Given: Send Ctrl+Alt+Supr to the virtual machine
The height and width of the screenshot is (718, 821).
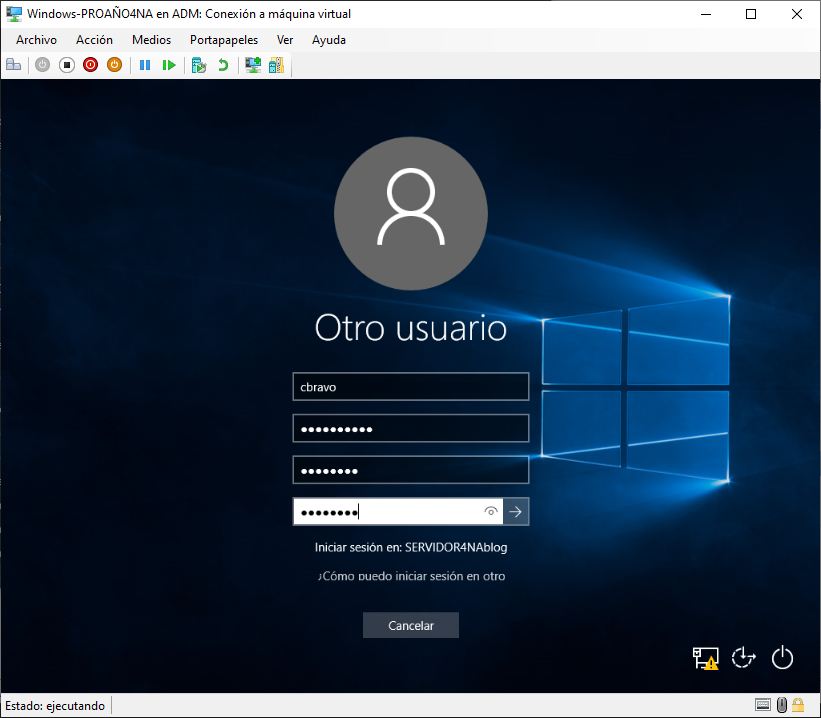Looking at the screenshot, I should [x=13, y=64].
